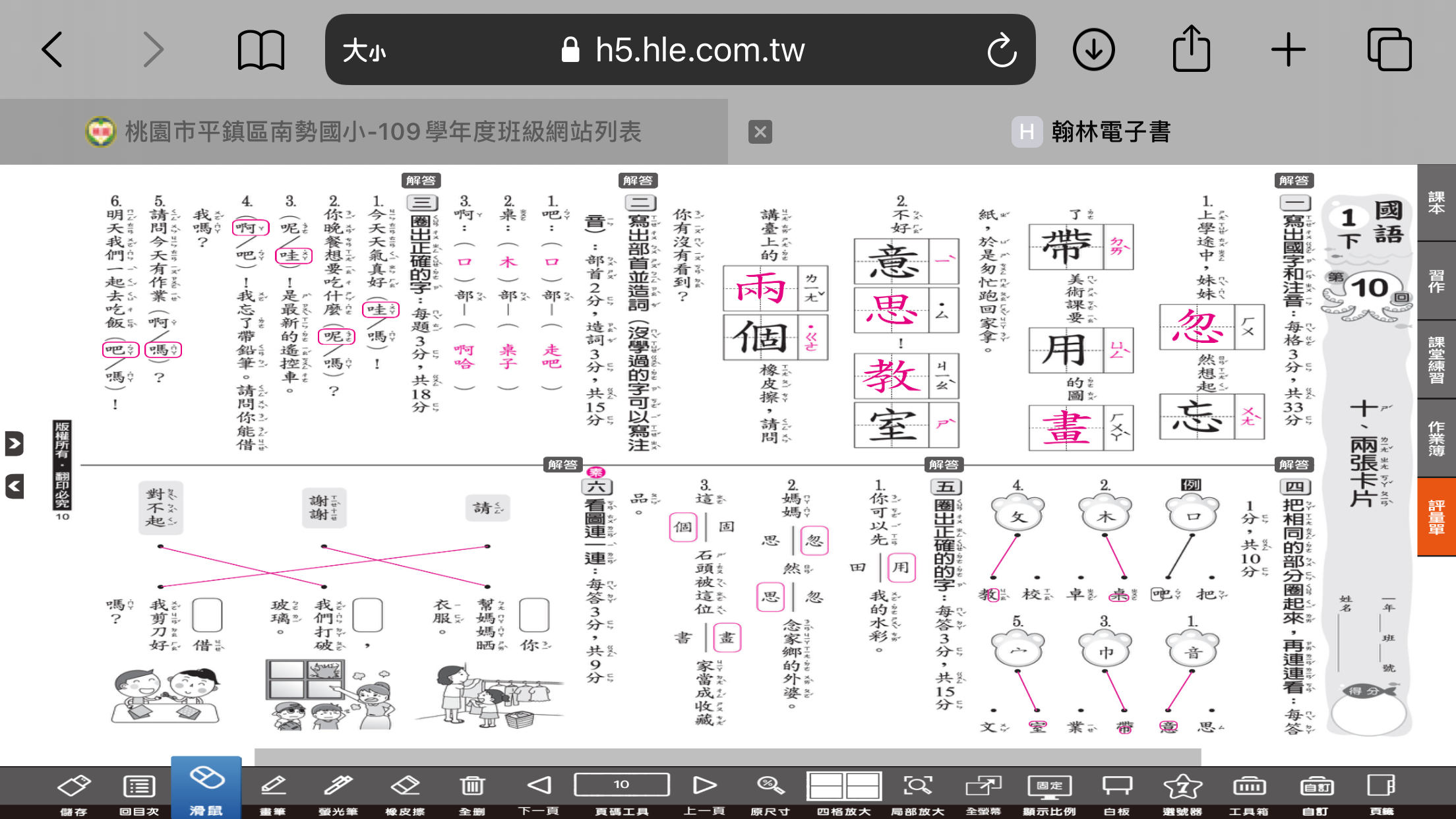Select the 螢光筆 highlighter tool
This screenshot has width=1456, height=819.
[338, 793]
